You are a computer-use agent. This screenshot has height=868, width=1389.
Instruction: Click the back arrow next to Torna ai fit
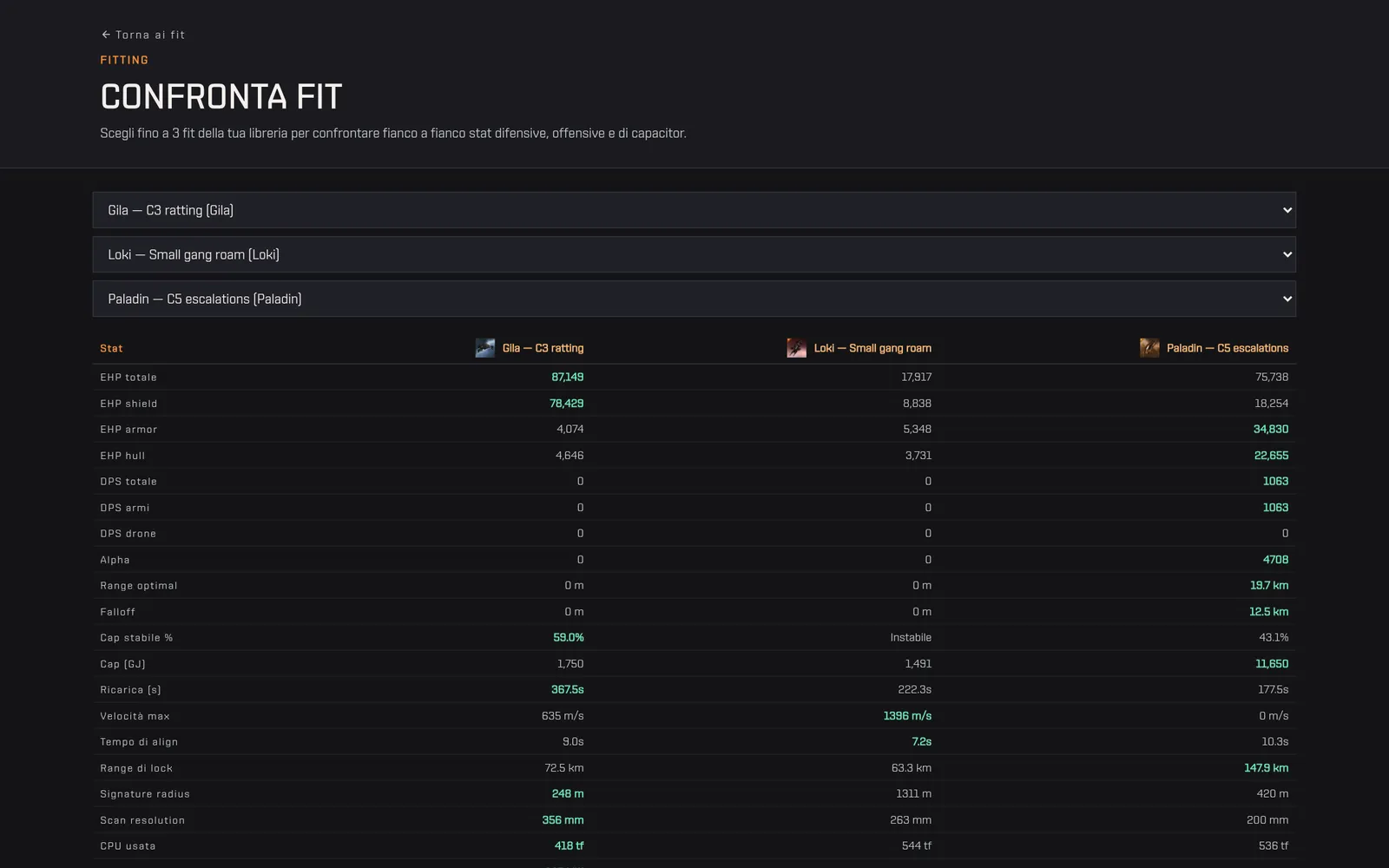coord(106,35)
